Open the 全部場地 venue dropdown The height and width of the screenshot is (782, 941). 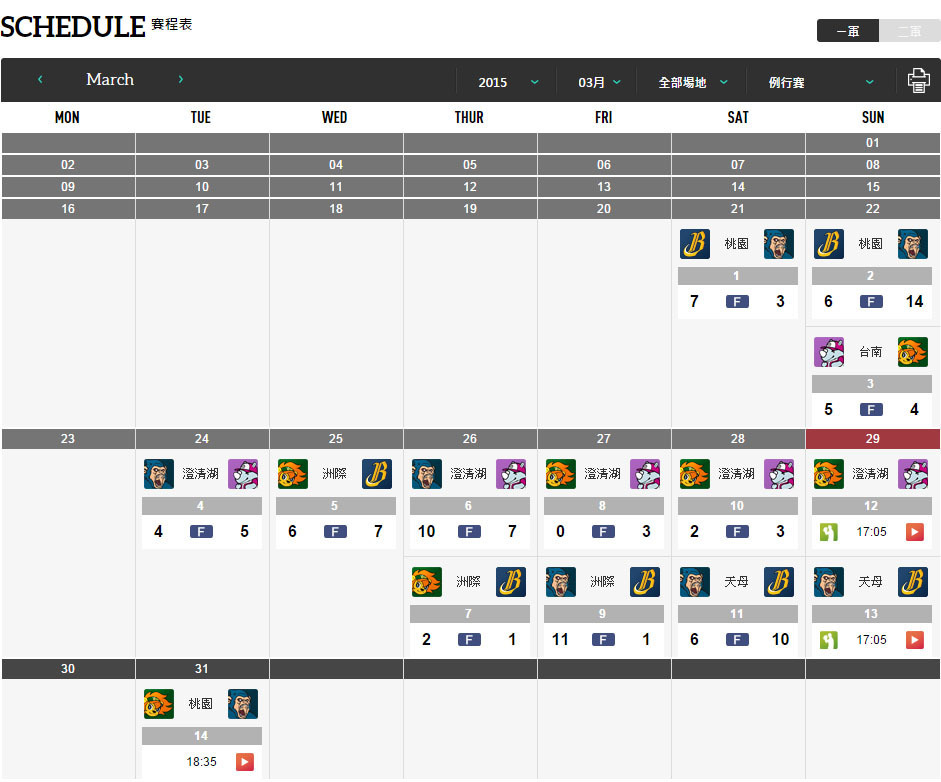point(692,82)
